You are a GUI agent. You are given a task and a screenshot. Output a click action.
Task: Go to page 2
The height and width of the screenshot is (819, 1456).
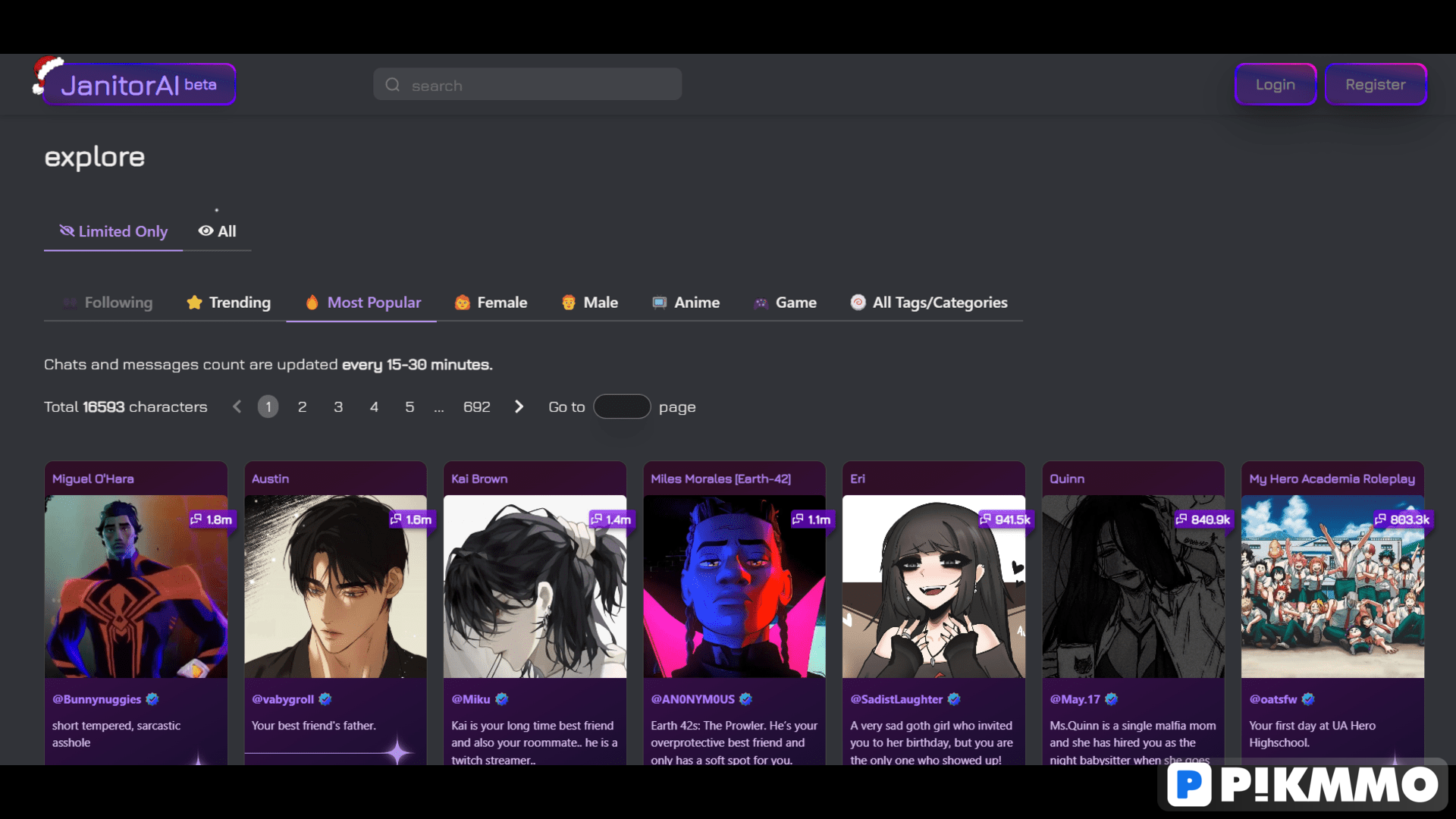click(303, 406)
